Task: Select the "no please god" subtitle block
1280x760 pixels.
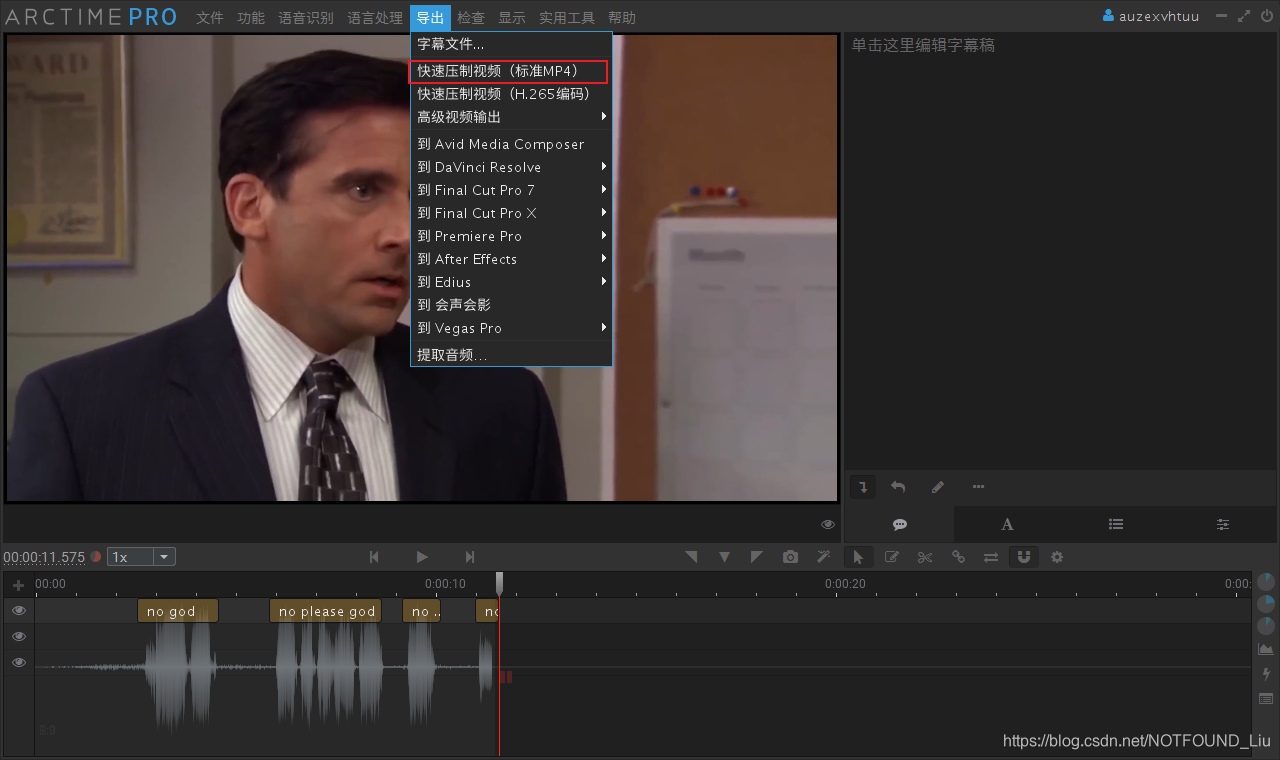Action: (x=326, y=611)
